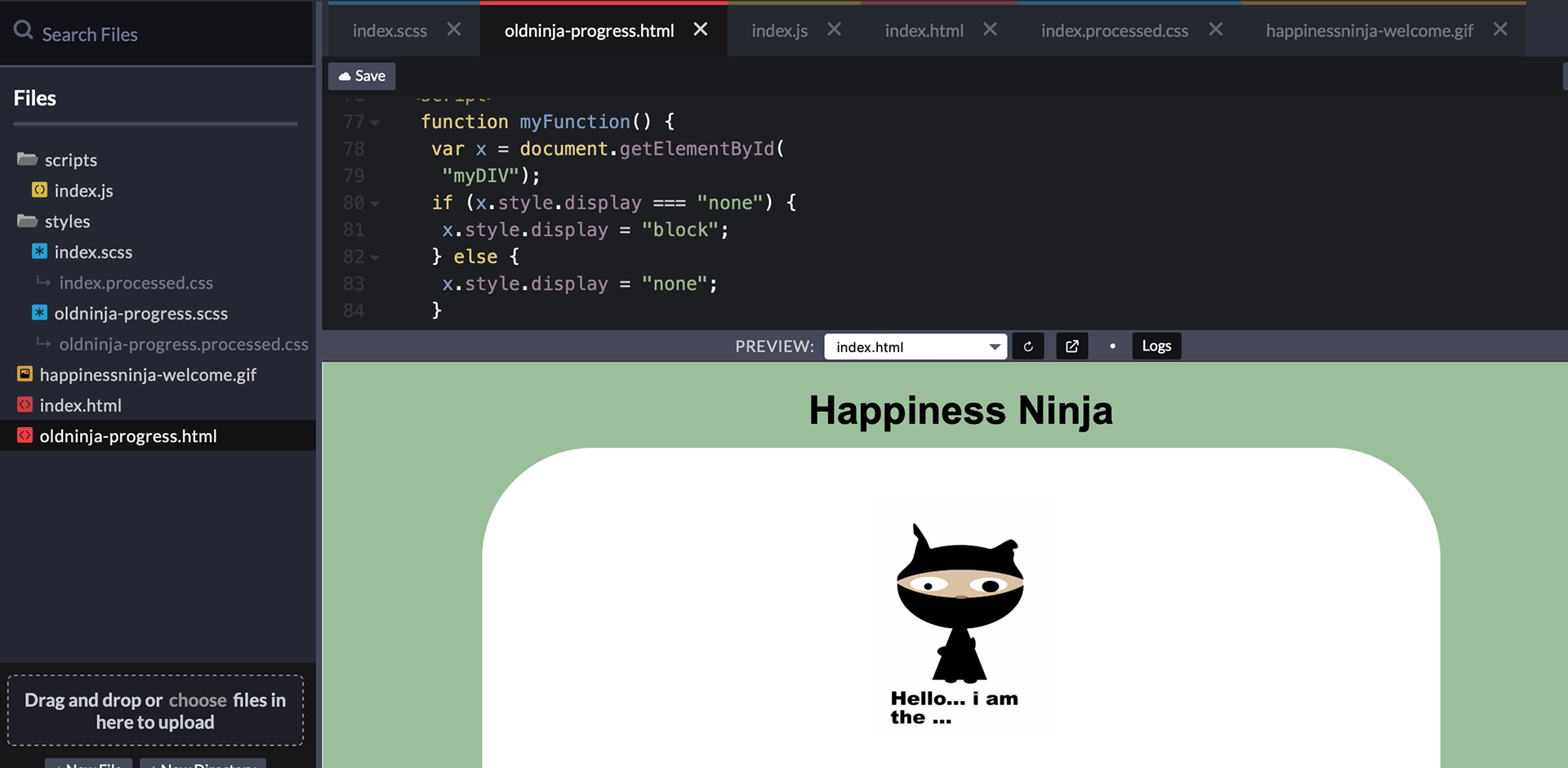Fold code at line 77
1568x768 pixels.
375,123
